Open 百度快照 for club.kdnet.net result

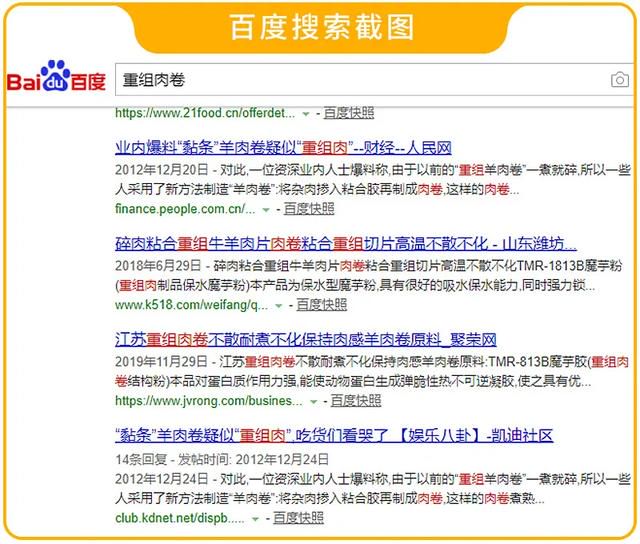(298, 518)
